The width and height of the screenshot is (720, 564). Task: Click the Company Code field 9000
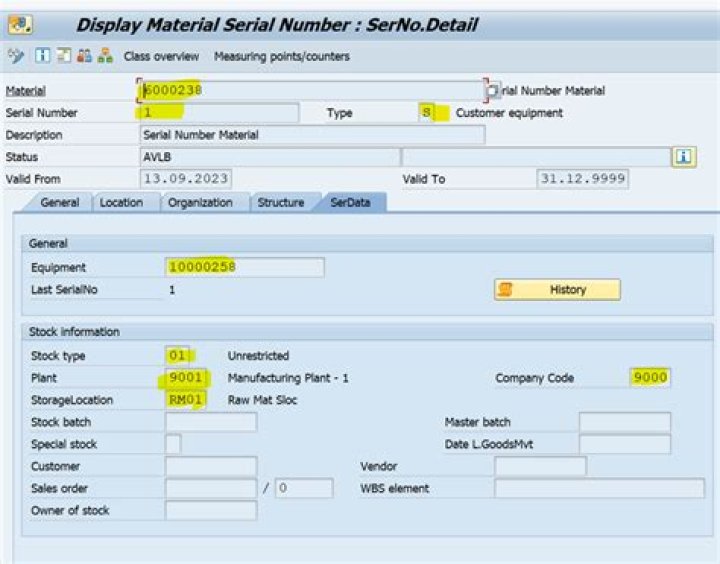coord(650,378)
